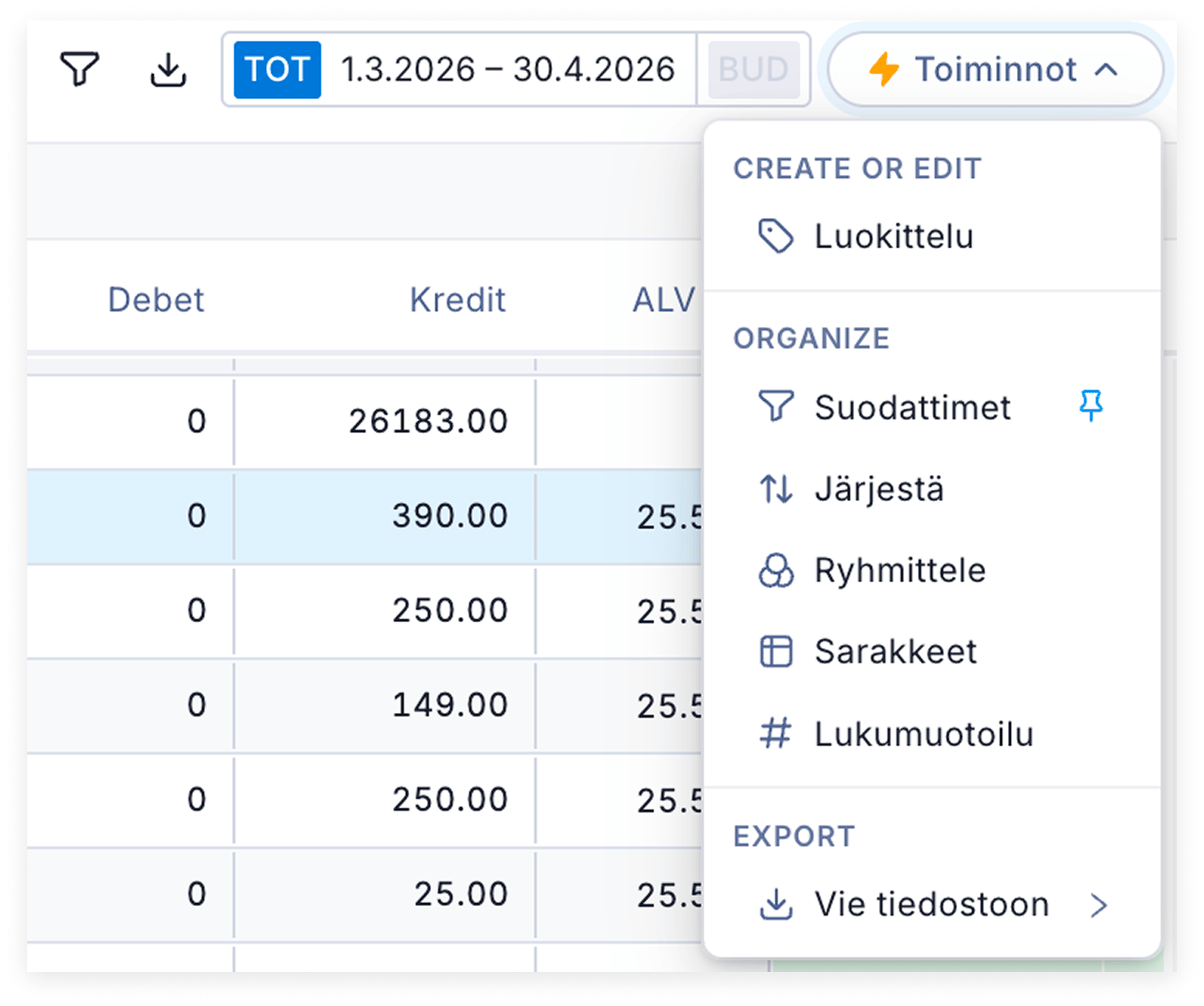
Task: Click the lightning bolt icon on Toiminnot
Action: [x=884, y=70]
